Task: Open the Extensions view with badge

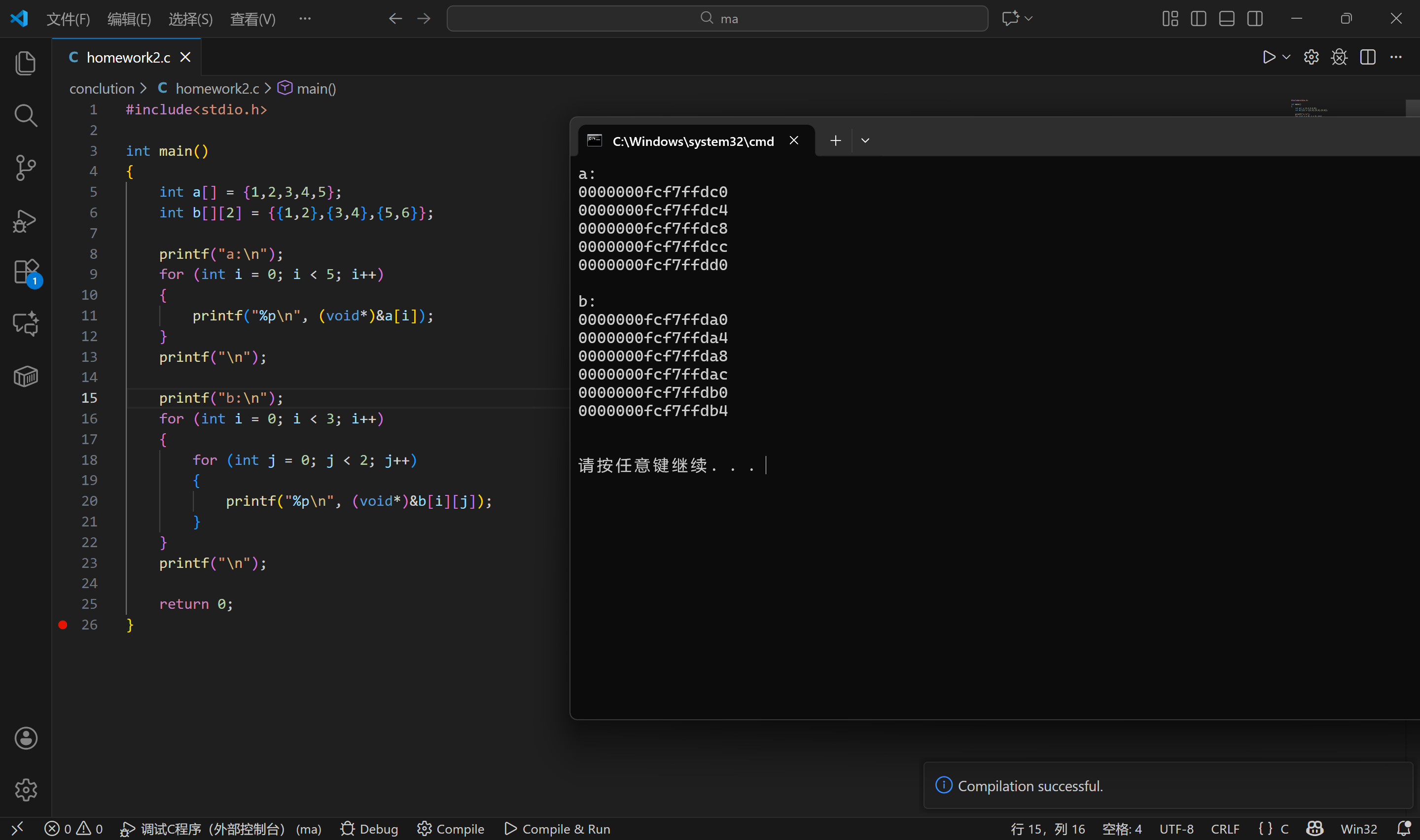Action: point(26,272)
